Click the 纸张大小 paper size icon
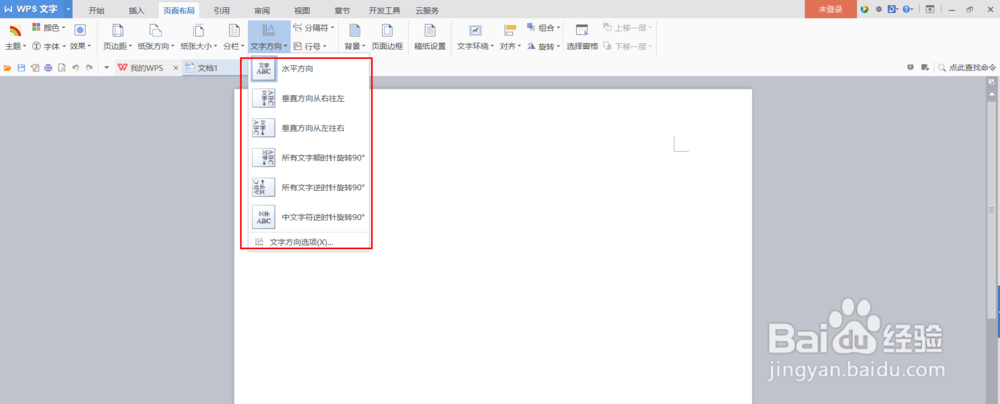Viewport: 1000px width, 404px height. point(198,30)
